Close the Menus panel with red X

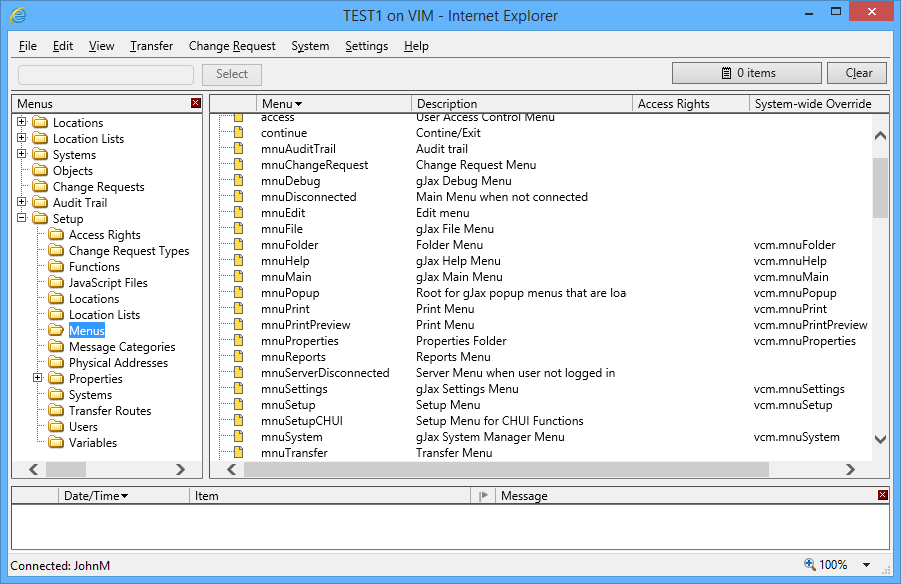pyautogui.click(x=196, y=103)
